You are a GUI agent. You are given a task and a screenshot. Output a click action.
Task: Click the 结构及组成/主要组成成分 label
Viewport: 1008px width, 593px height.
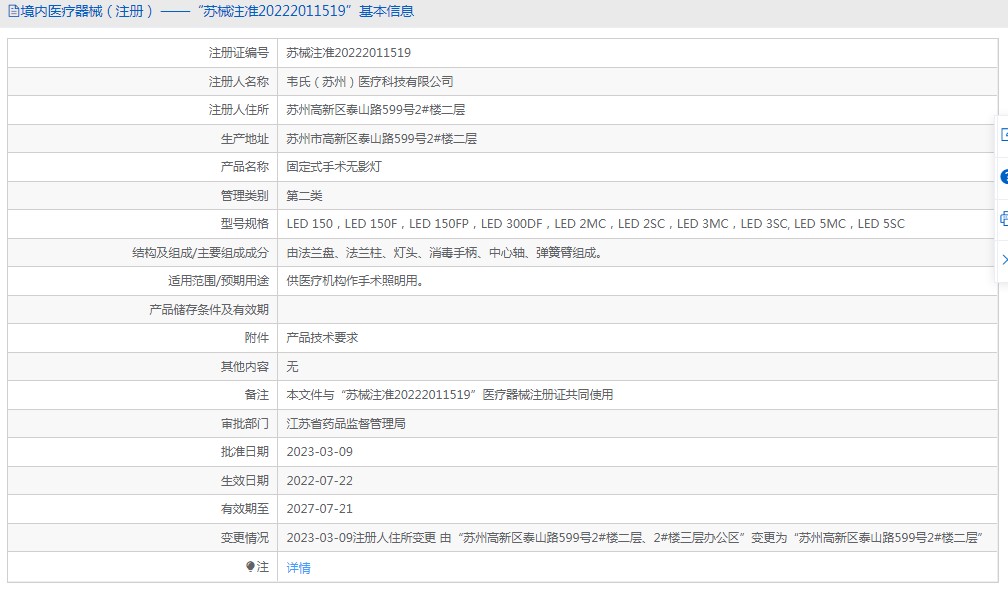[x=201, y=253]
